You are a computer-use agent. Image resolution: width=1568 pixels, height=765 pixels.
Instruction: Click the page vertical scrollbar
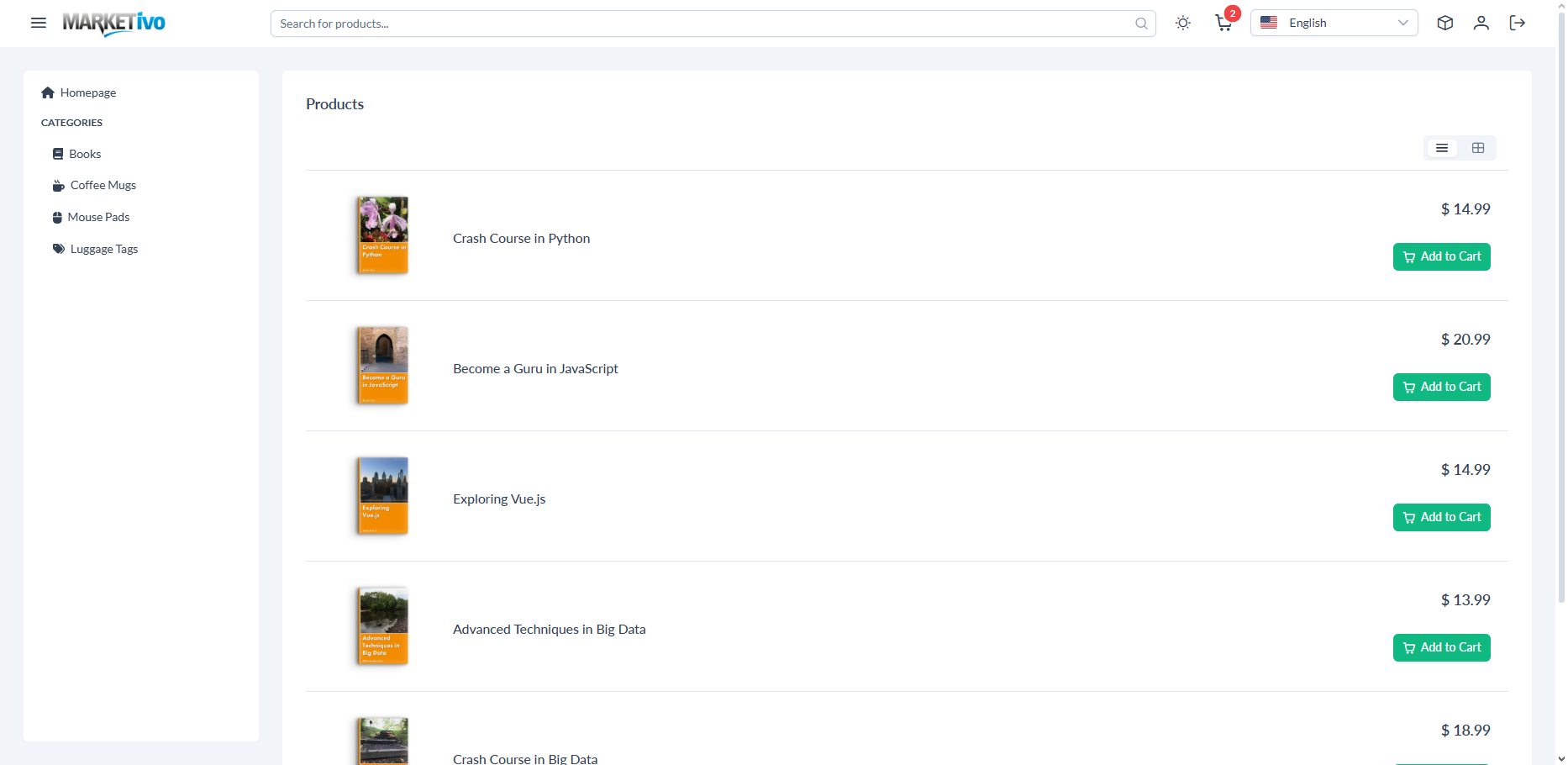pos(1561,307)
